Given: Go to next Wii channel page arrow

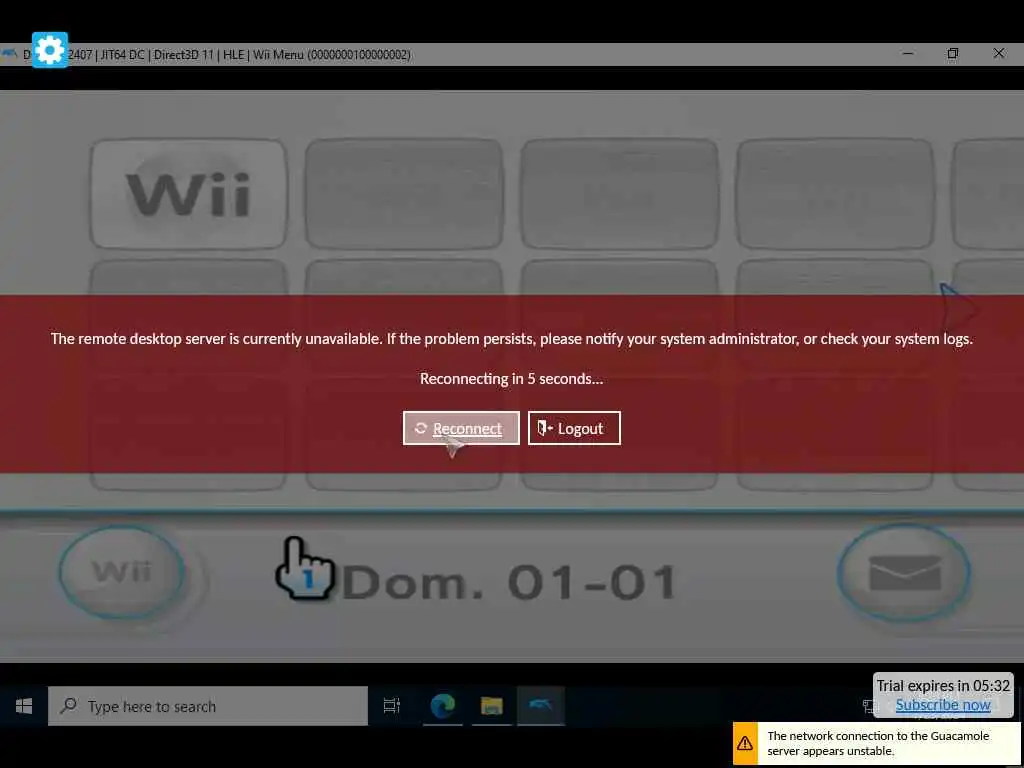Looking at the screenshot, I should coord(958,308).
